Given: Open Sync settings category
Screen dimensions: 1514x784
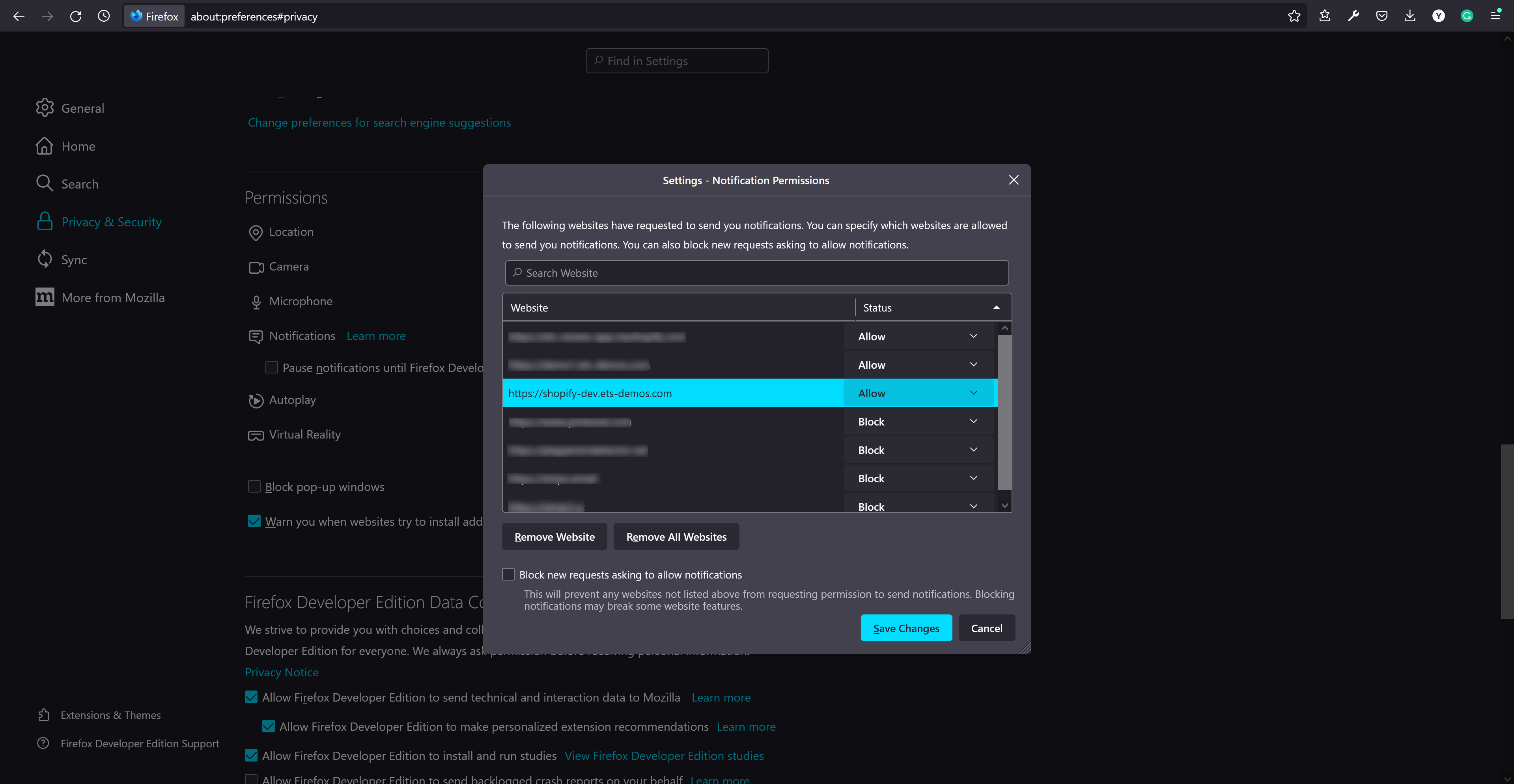Looking at the screenshot, I should 61,259.
